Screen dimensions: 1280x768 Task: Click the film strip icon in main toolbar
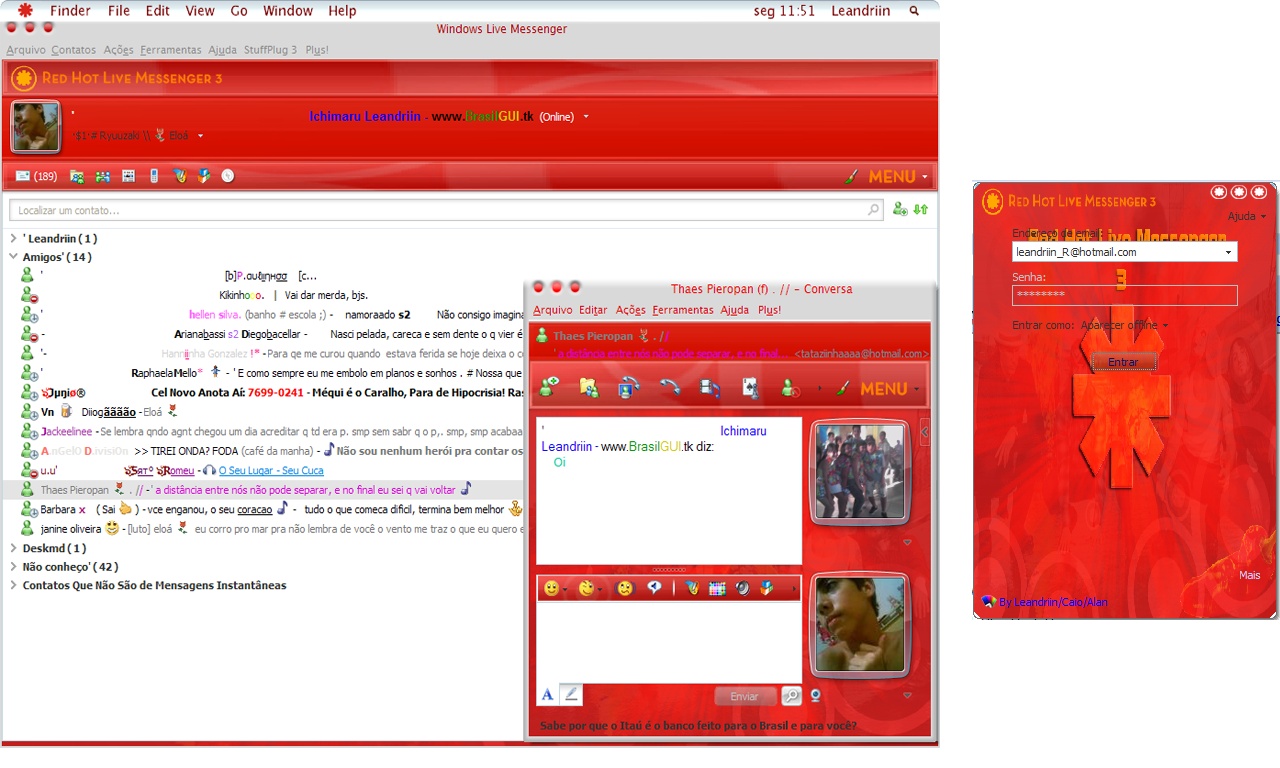click(x=128, y=176)
